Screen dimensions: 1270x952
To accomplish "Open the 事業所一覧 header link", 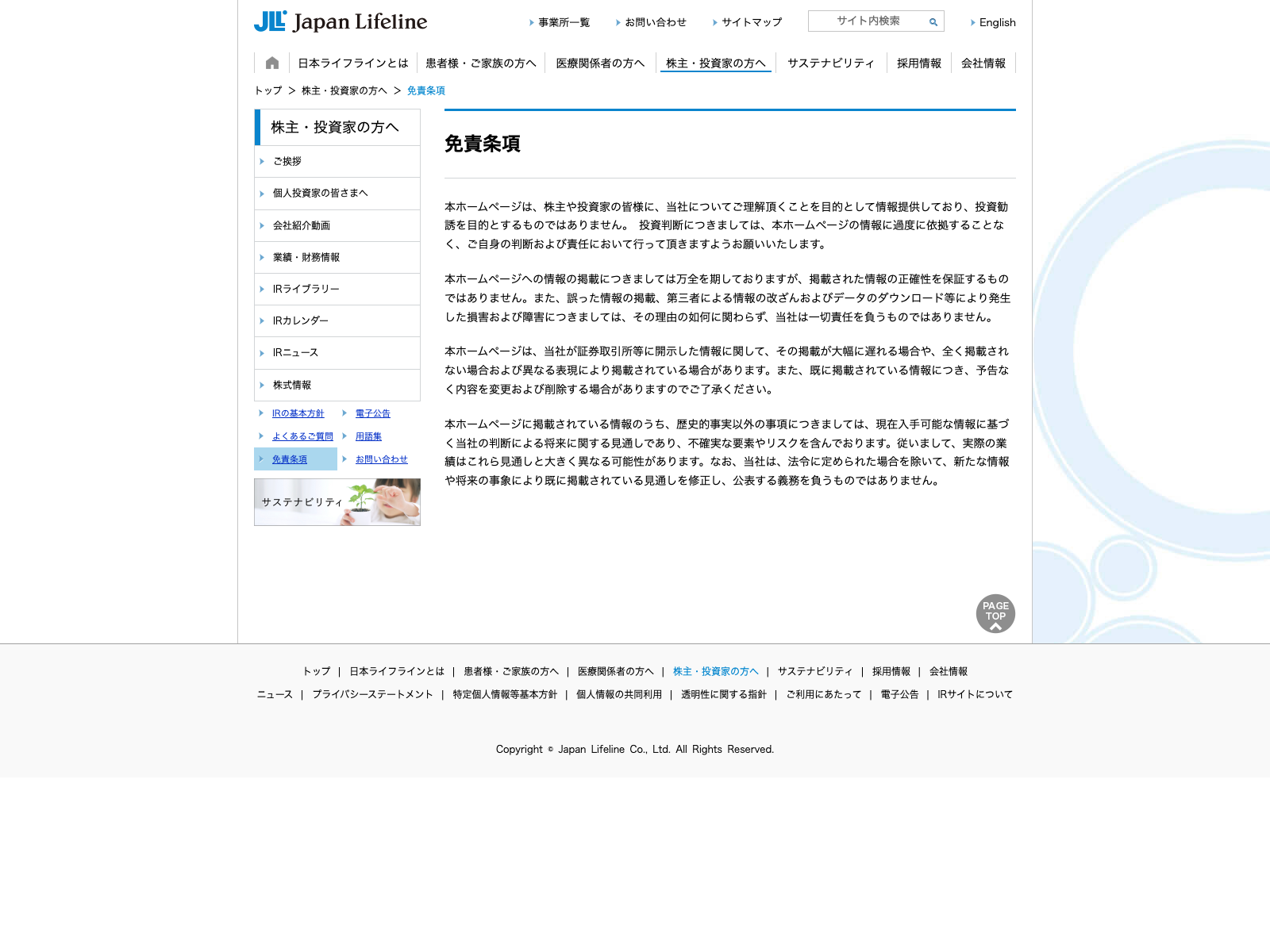I will click(x=564, y=22).
